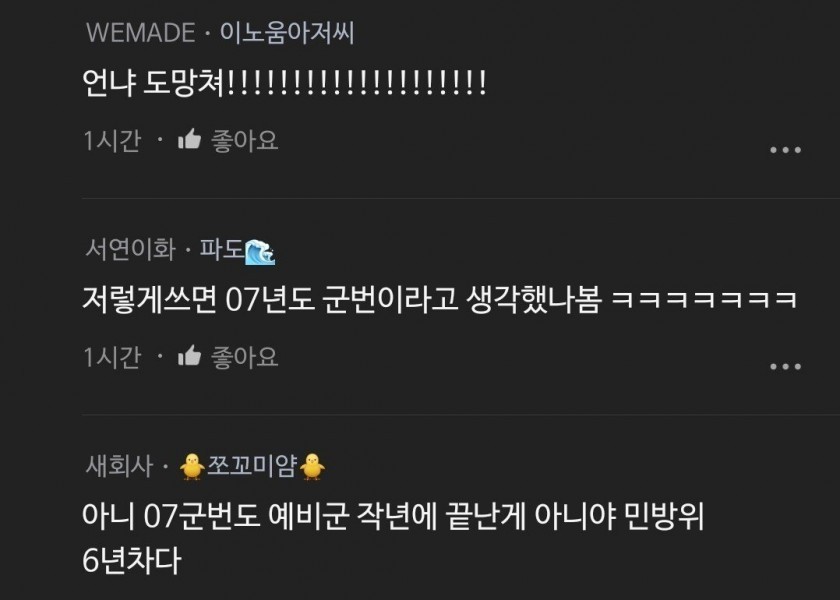The width and height of the screenshot is (840, 600).
Task: Click the 1시간 timestamp on the WEMADE comment
Action: click(112, 141)
